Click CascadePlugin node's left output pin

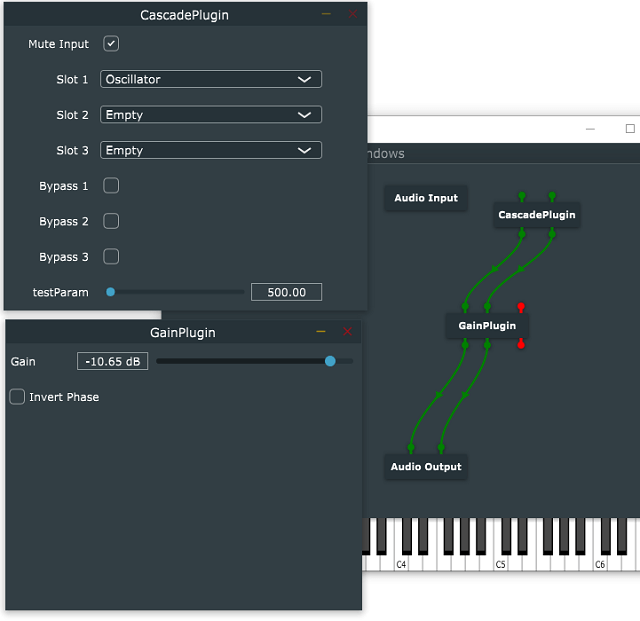coord(522,234)
